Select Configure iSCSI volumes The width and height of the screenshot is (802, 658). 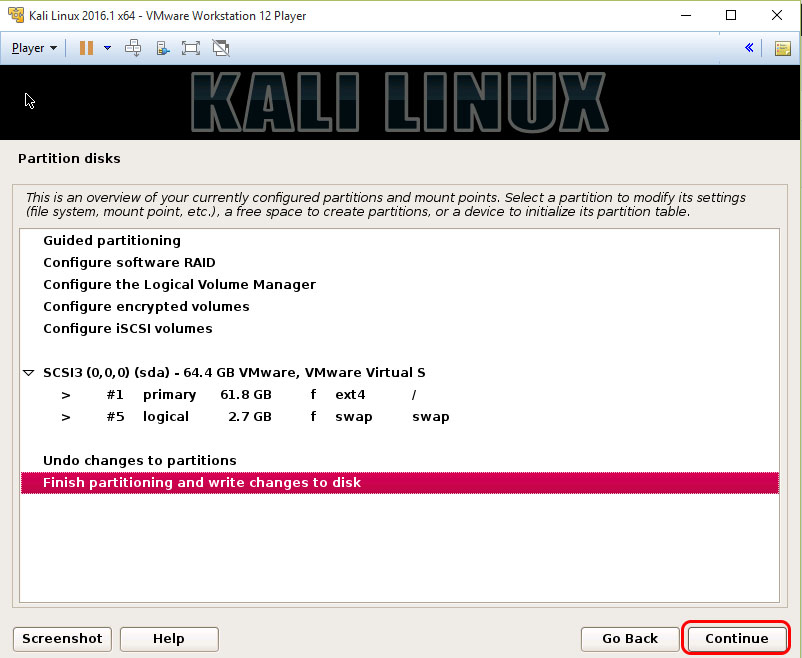pos(399,328)
